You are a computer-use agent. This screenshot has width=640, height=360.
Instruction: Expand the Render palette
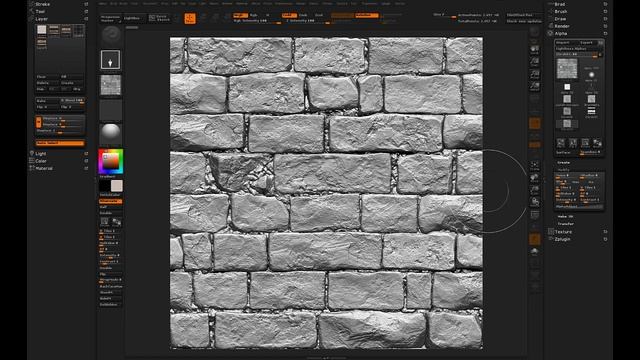click(562, 26)
